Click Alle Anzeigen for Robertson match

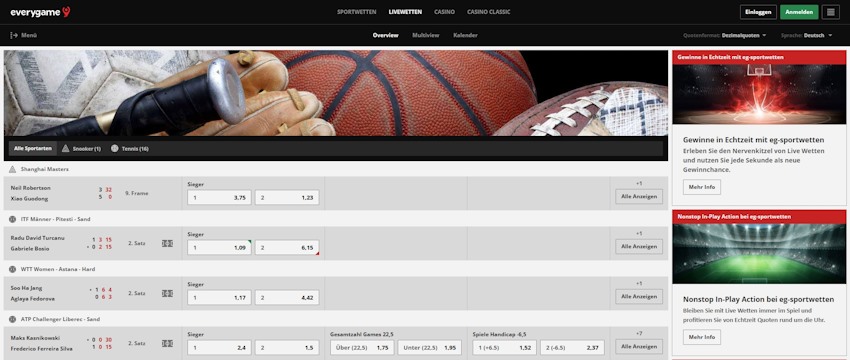[x=639, y=196]
